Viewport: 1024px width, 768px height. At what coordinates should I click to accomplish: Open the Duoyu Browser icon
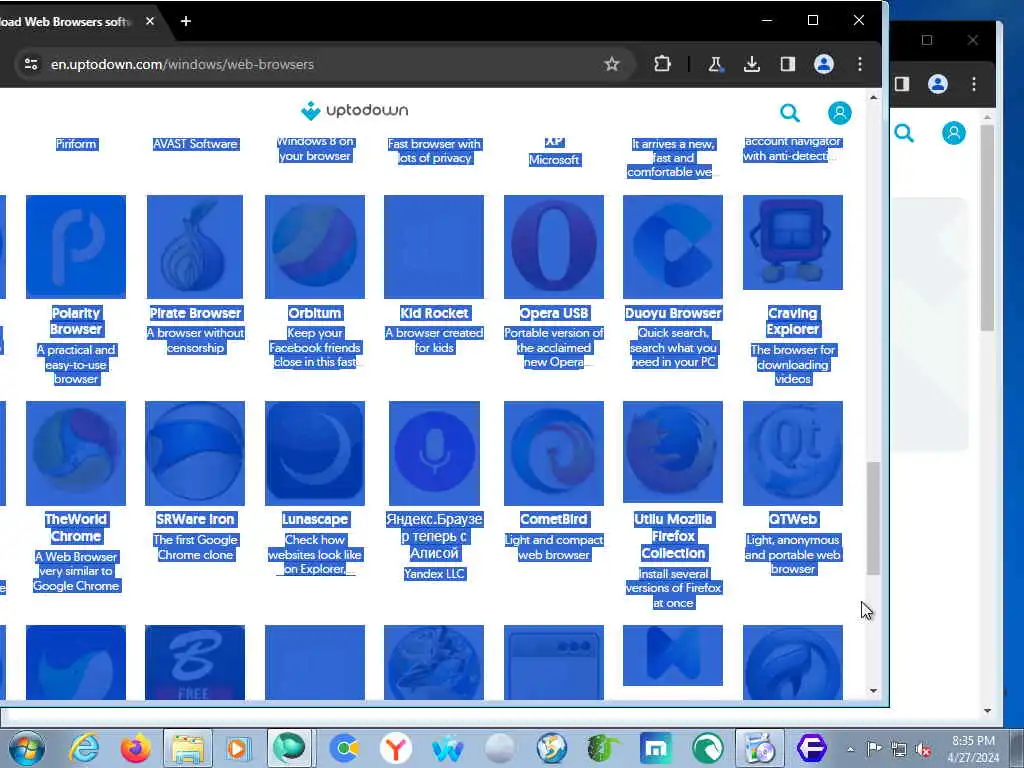pyautogui.click(x=673, y=246)
